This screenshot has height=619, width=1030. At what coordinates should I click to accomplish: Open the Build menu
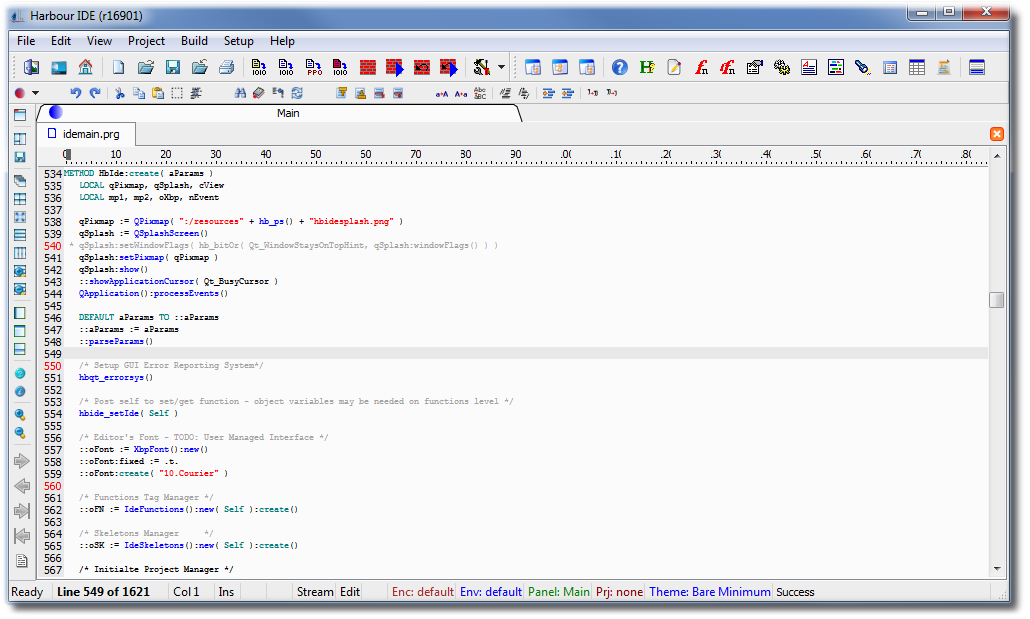(x=194, y=41)
